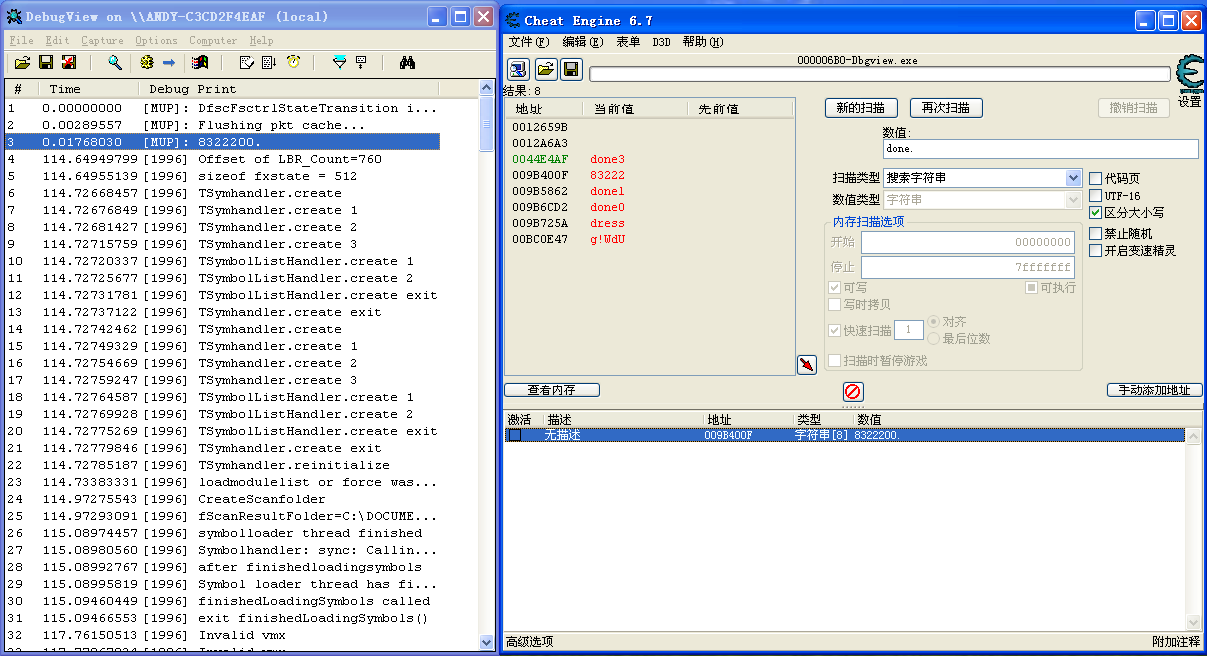Click the 先前值 column header in results
Viewport: 1207px width, 656px height.
pos(740,108)
